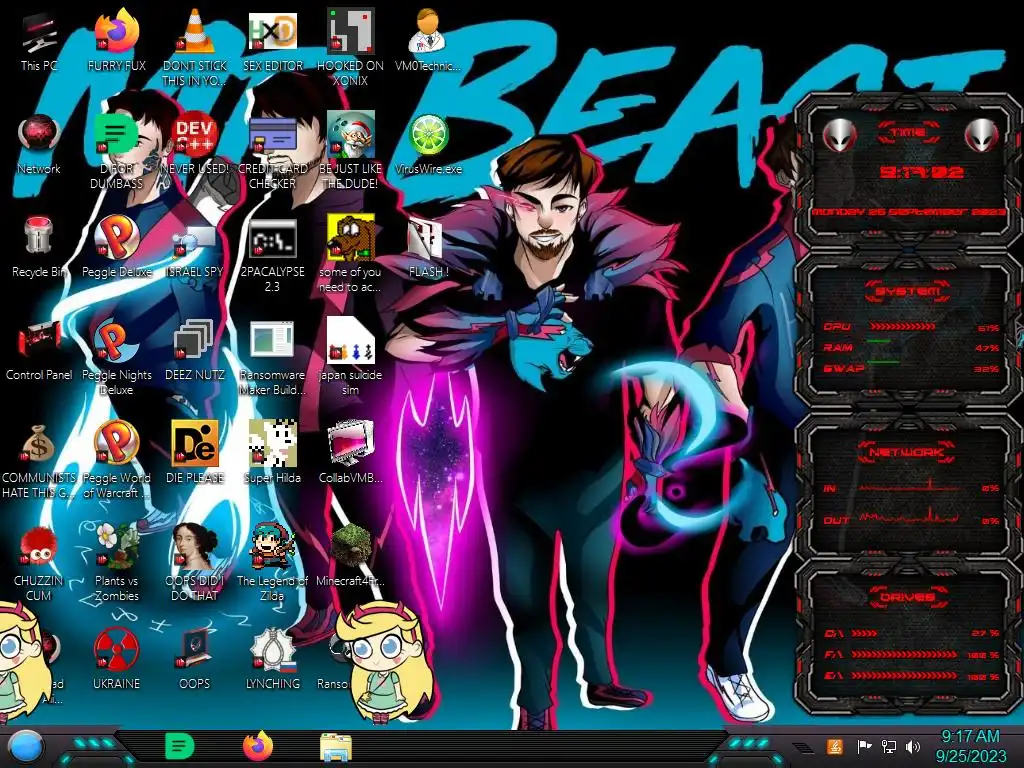Select the DIFOR DUMBASS green chat icon
This screenshot has height=768, width=1024.
pos(116,152)
